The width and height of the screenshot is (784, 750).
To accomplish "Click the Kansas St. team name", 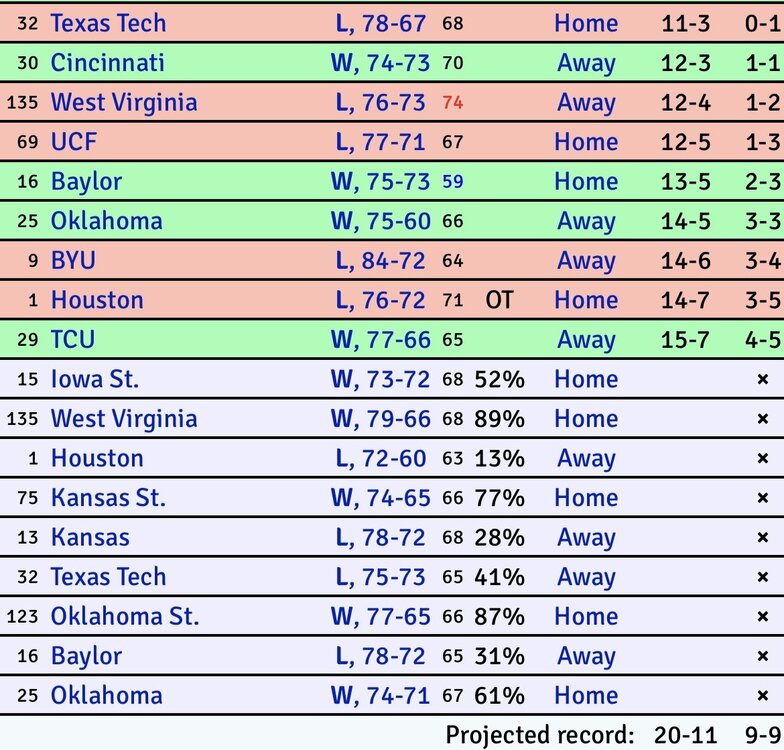I will pyautogui.click(x=108, y=498).
